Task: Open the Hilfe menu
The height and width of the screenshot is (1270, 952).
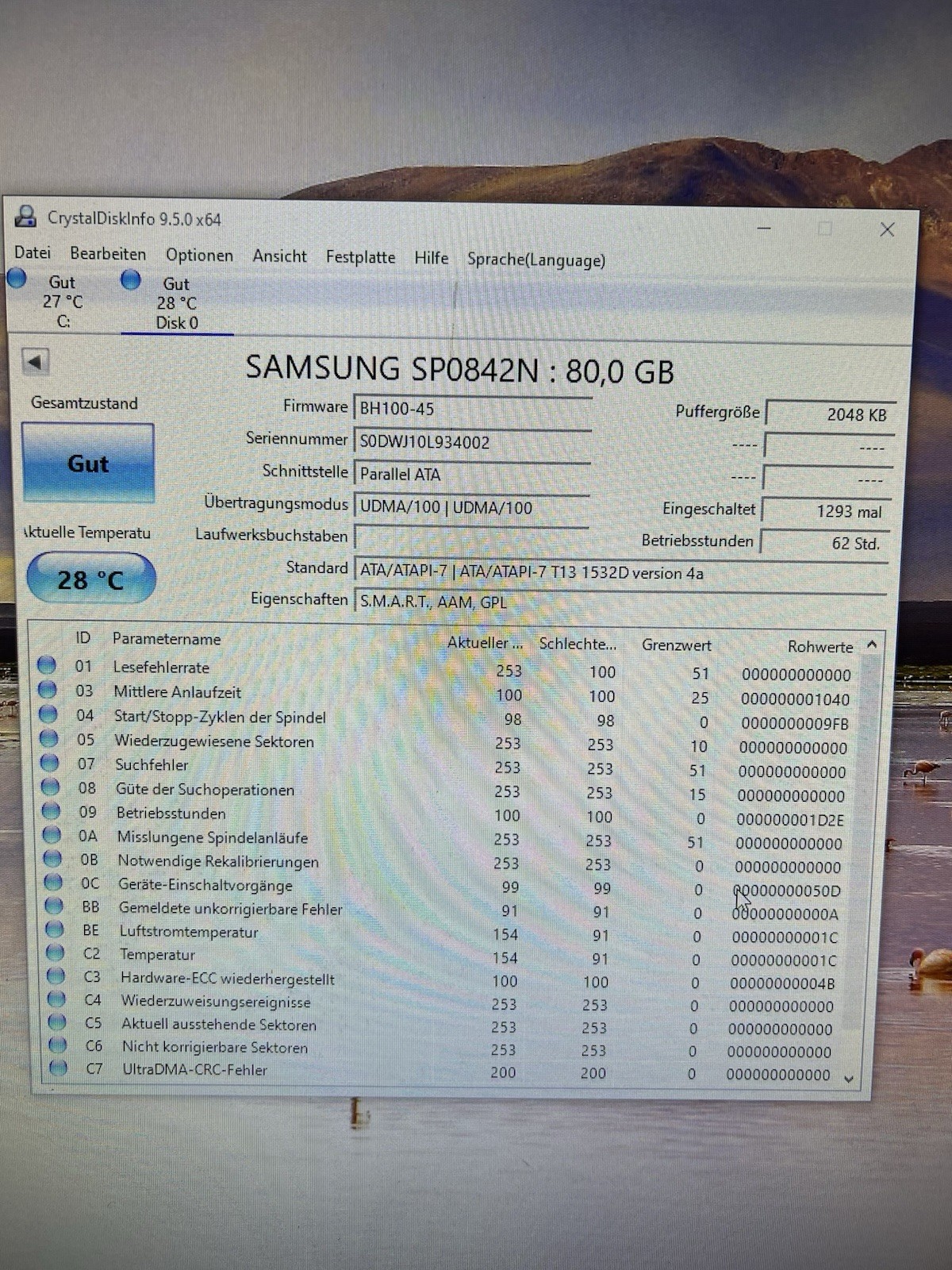Action: pos(431,258)
